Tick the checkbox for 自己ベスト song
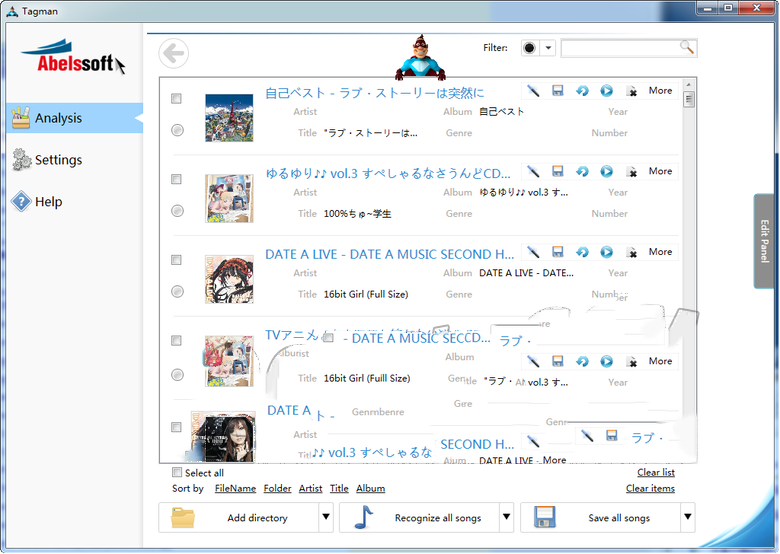 [176, 98]
